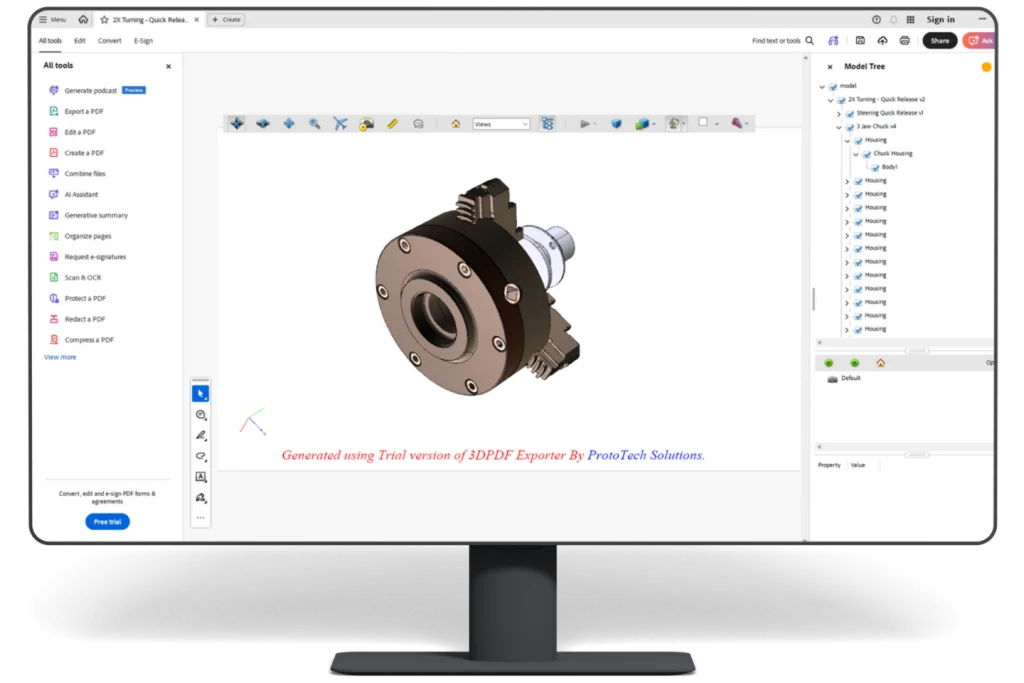
Task: Open the View more link in All tools
Action: pos(58,356)
